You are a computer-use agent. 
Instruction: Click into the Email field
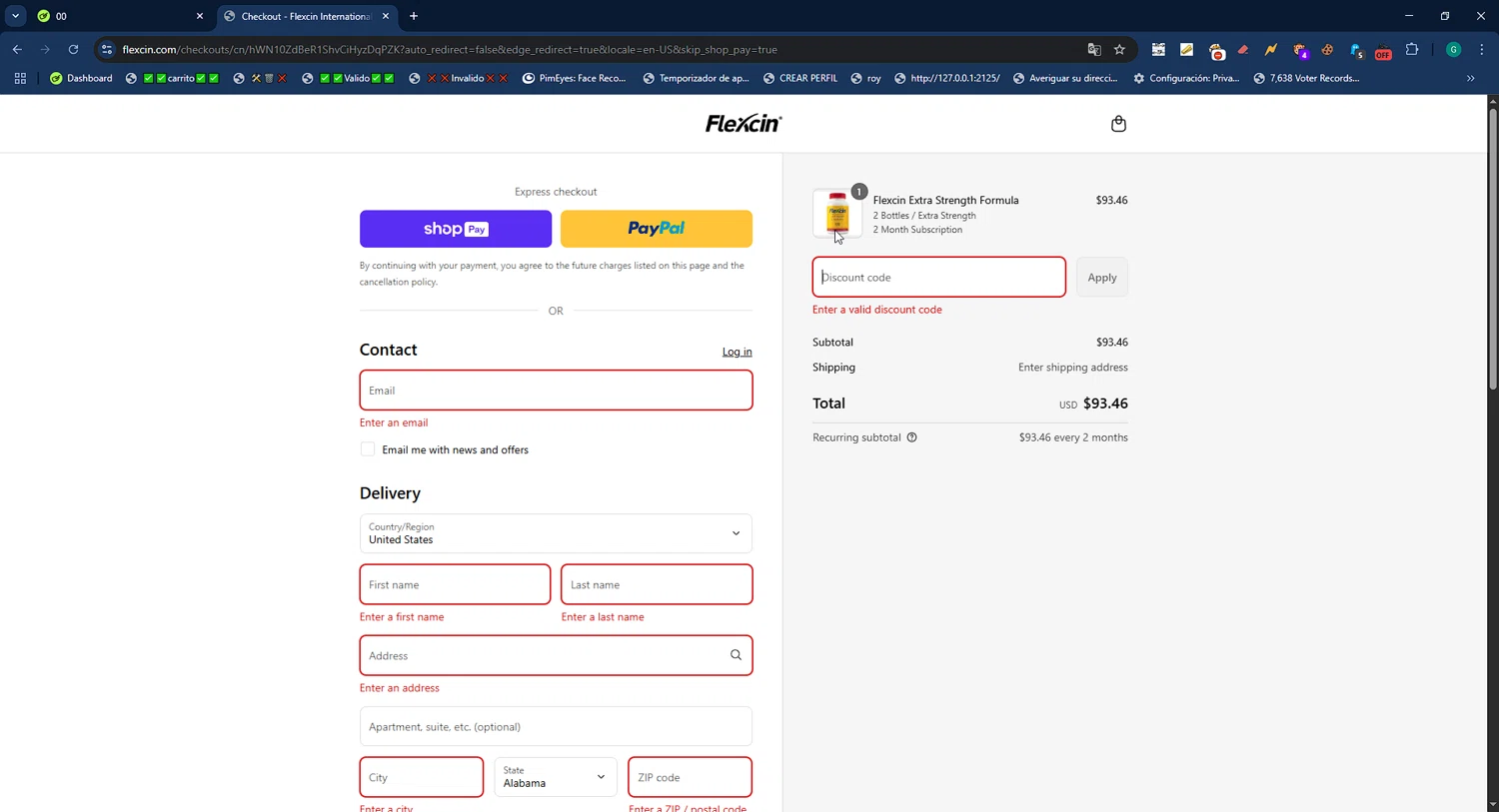(x=556, y=391)
